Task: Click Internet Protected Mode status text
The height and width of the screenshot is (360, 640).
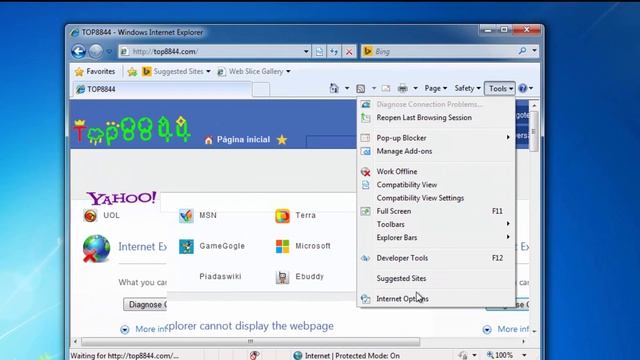Action: (x=352, y=356)
